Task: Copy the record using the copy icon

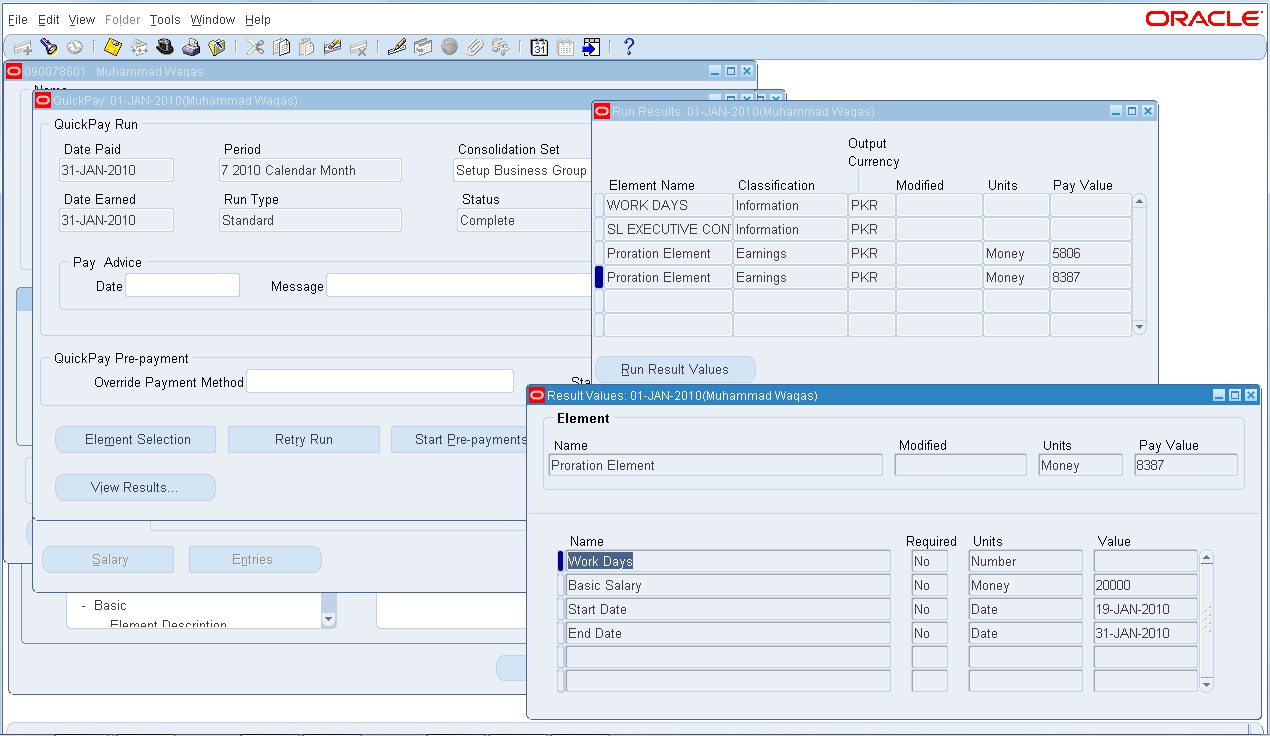Action: click(281, 46)
